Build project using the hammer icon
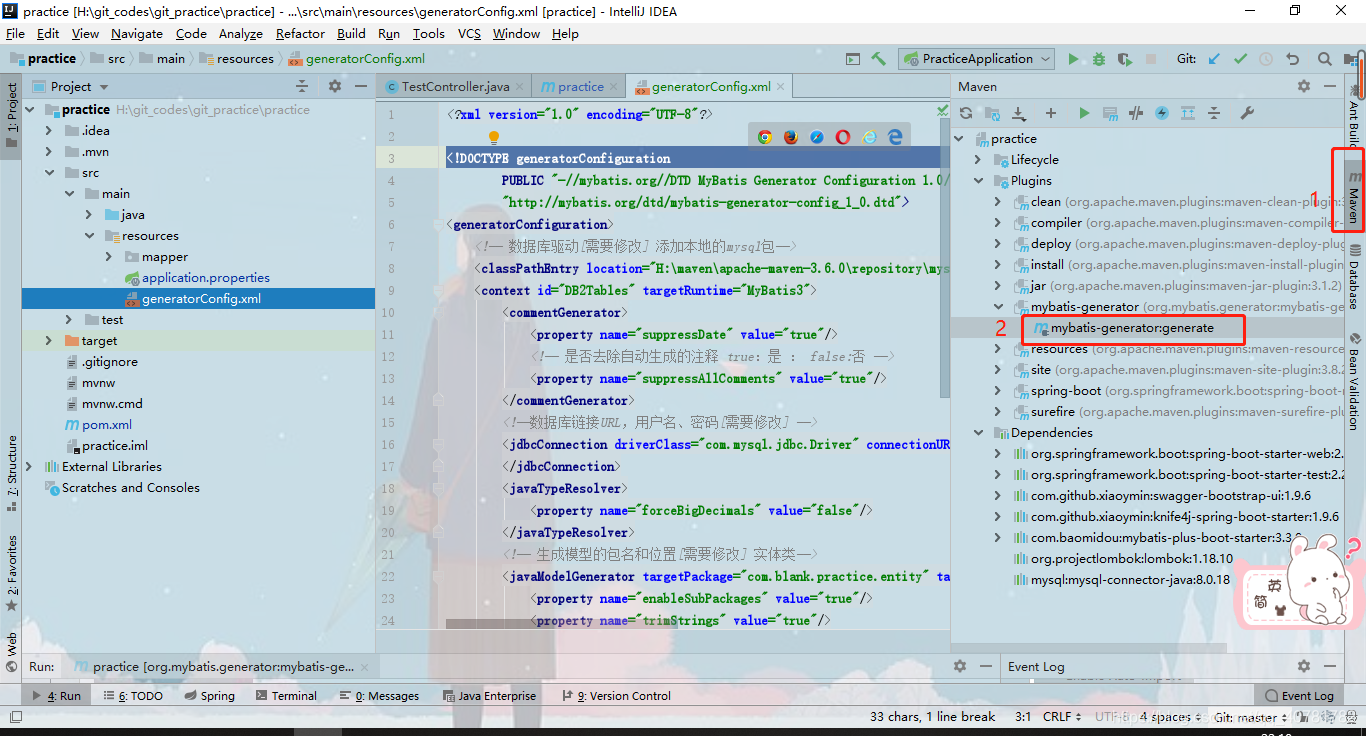Image resolution: width=1366 pixels, height=736 pixels. [x=878, y=59]
